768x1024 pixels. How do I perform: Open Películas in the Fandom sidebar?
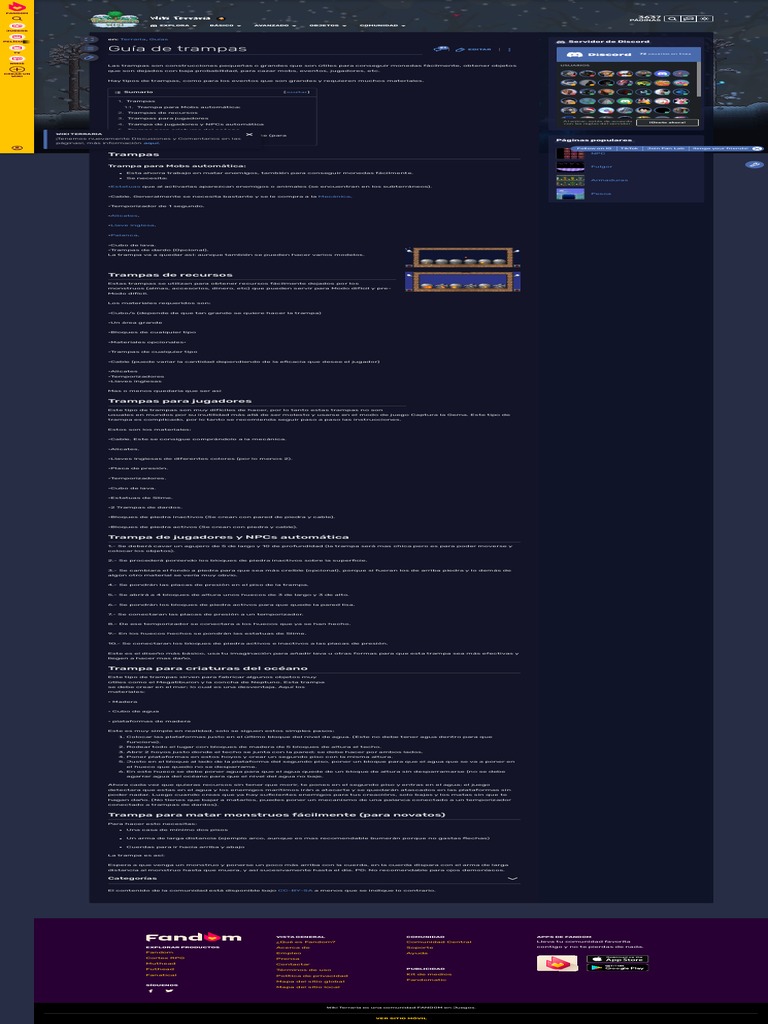coord(17,39)
